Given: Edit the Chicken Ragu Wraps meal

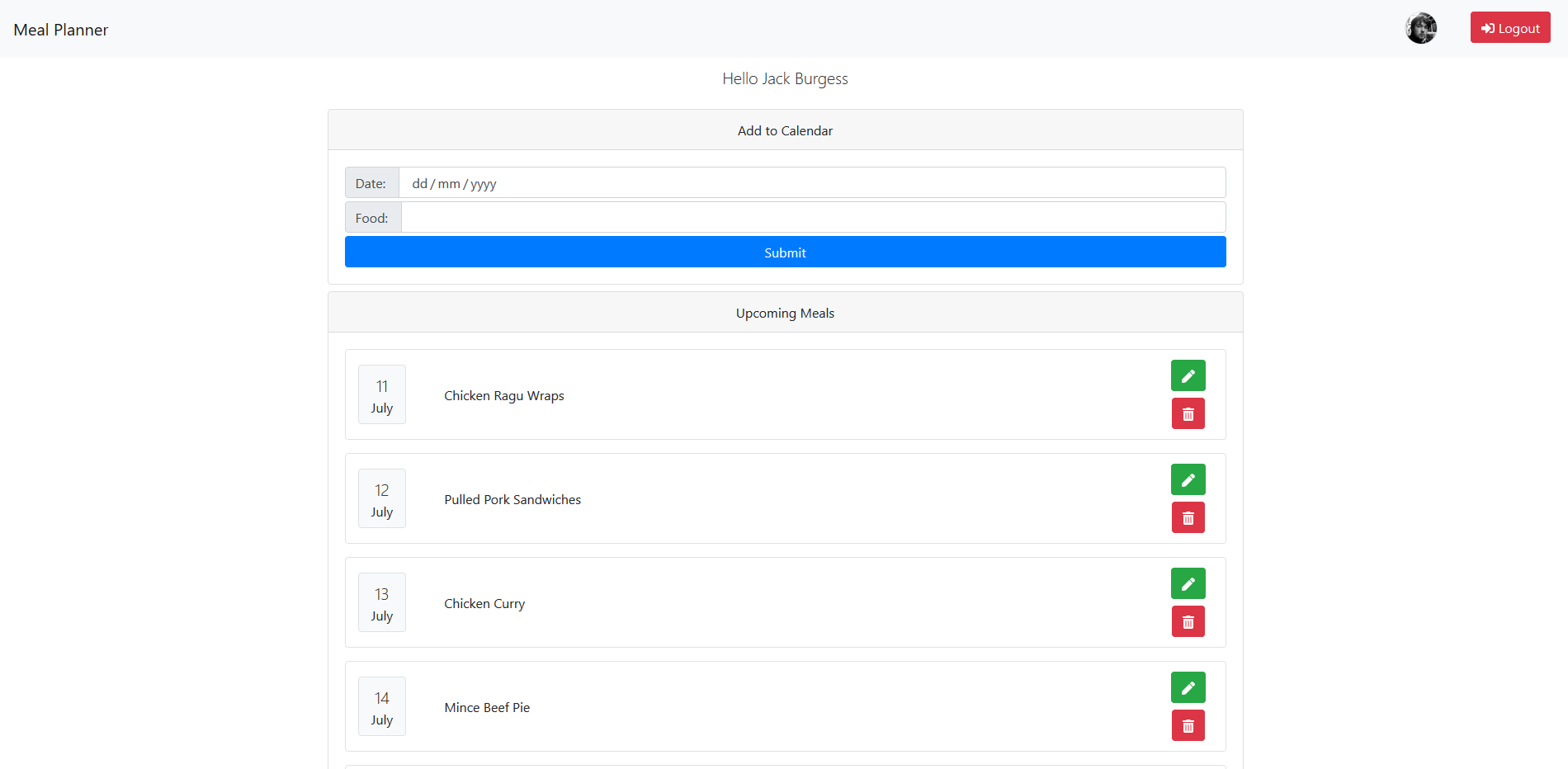Looking at the screenshot, I should tap(1188, 375).
